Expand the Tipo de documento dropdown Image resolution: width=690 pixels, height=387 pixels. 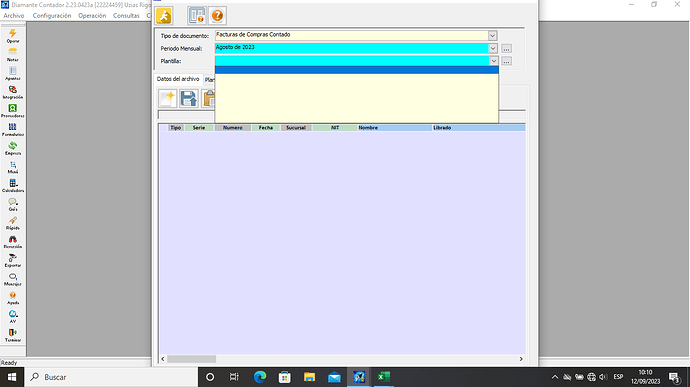[x=492, y=36]
